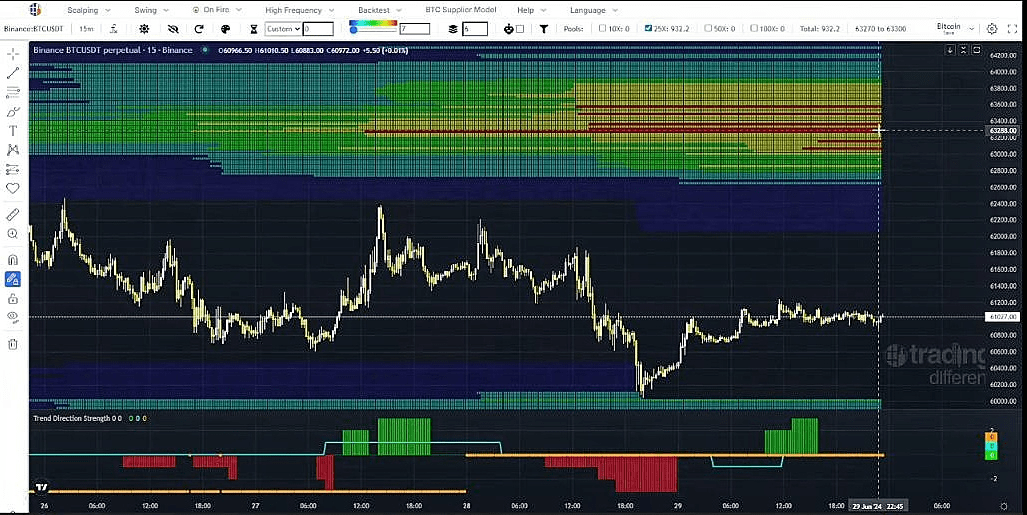Click the 29 Jun '24 22:45 date label
Viewport: 1027px width, 515px height.
click(878, 506)
